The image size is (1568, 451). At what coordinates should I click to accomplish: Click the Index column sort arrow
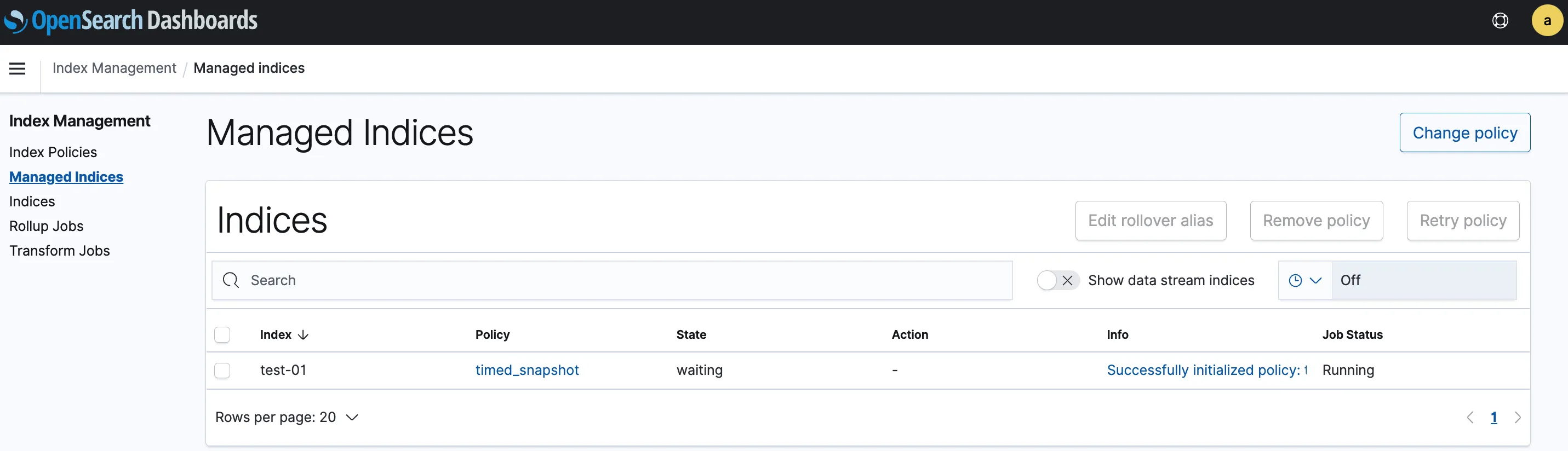(x=303, y=335)
